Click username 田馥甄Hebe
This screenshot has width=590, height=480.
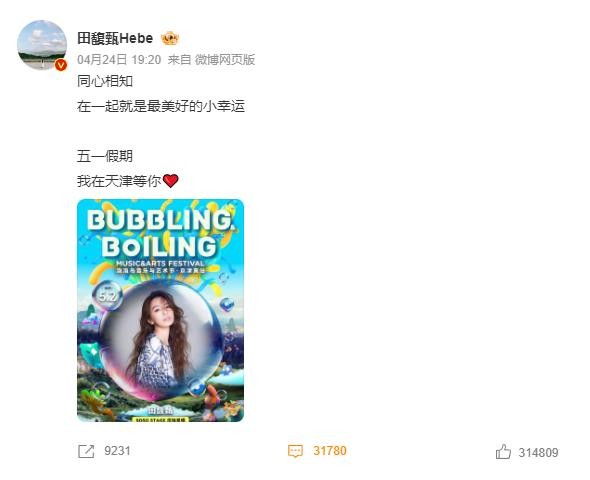(115, 38)
